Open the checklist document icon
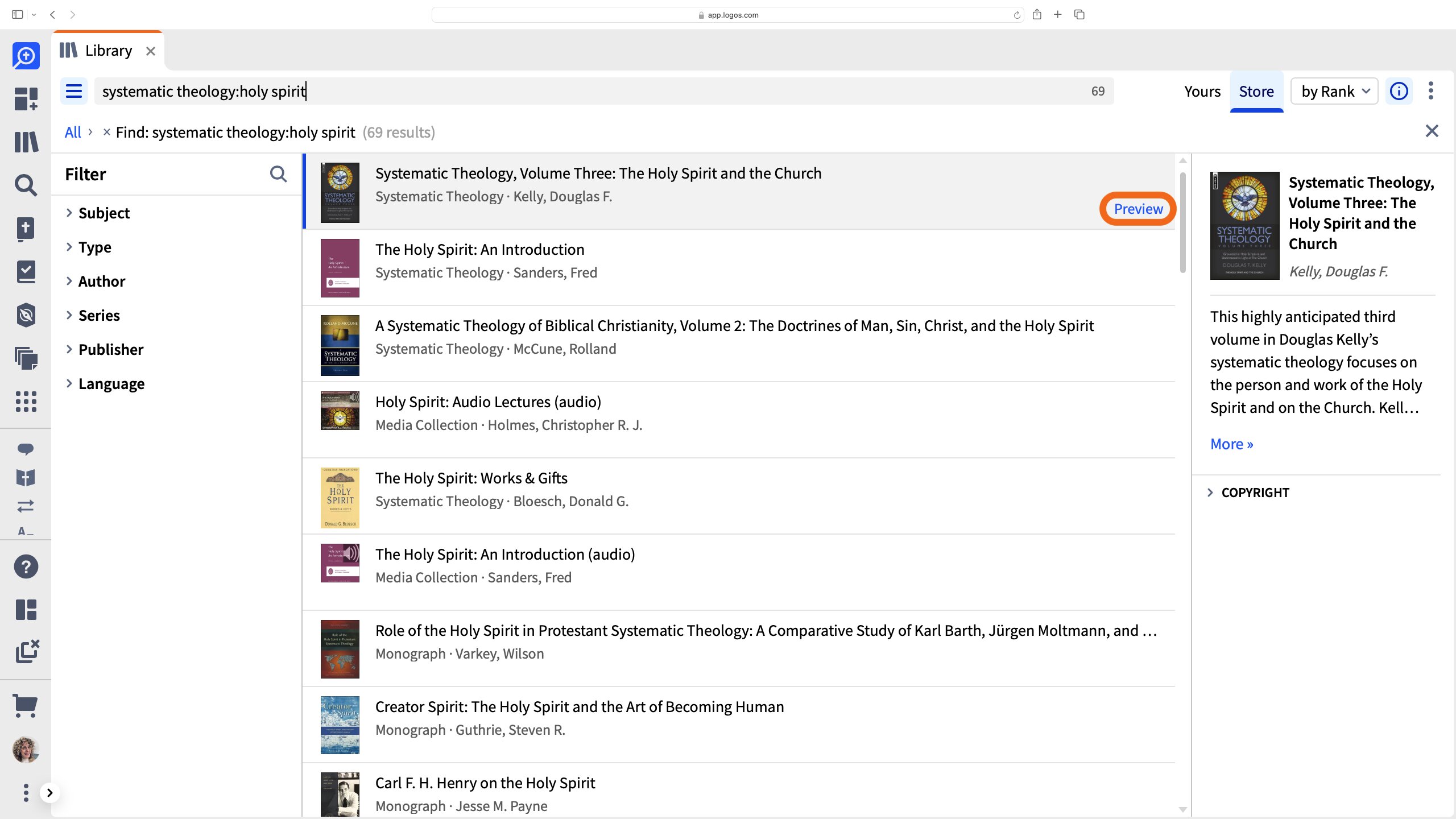Viewport: 1456px width, 819px height. (x=26, y=272)
